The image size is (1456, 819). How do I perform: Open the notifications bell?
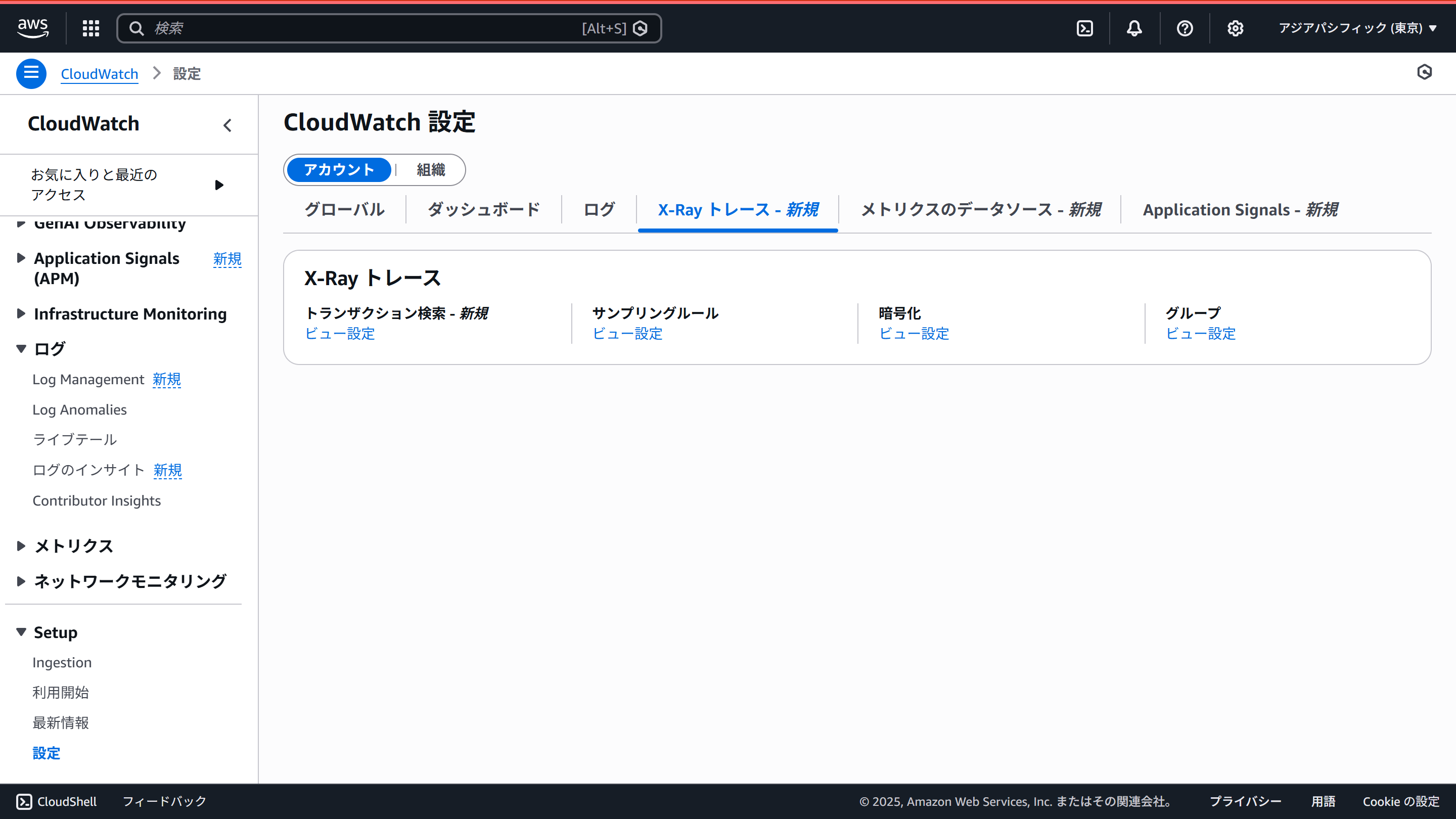[x=1134, y=28]
